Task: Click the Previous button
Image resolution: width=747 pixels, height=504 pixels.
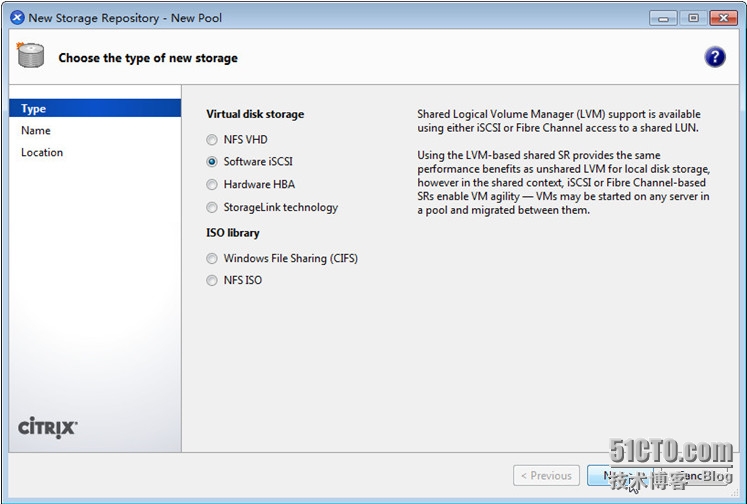Action: (x=546, y=475)
